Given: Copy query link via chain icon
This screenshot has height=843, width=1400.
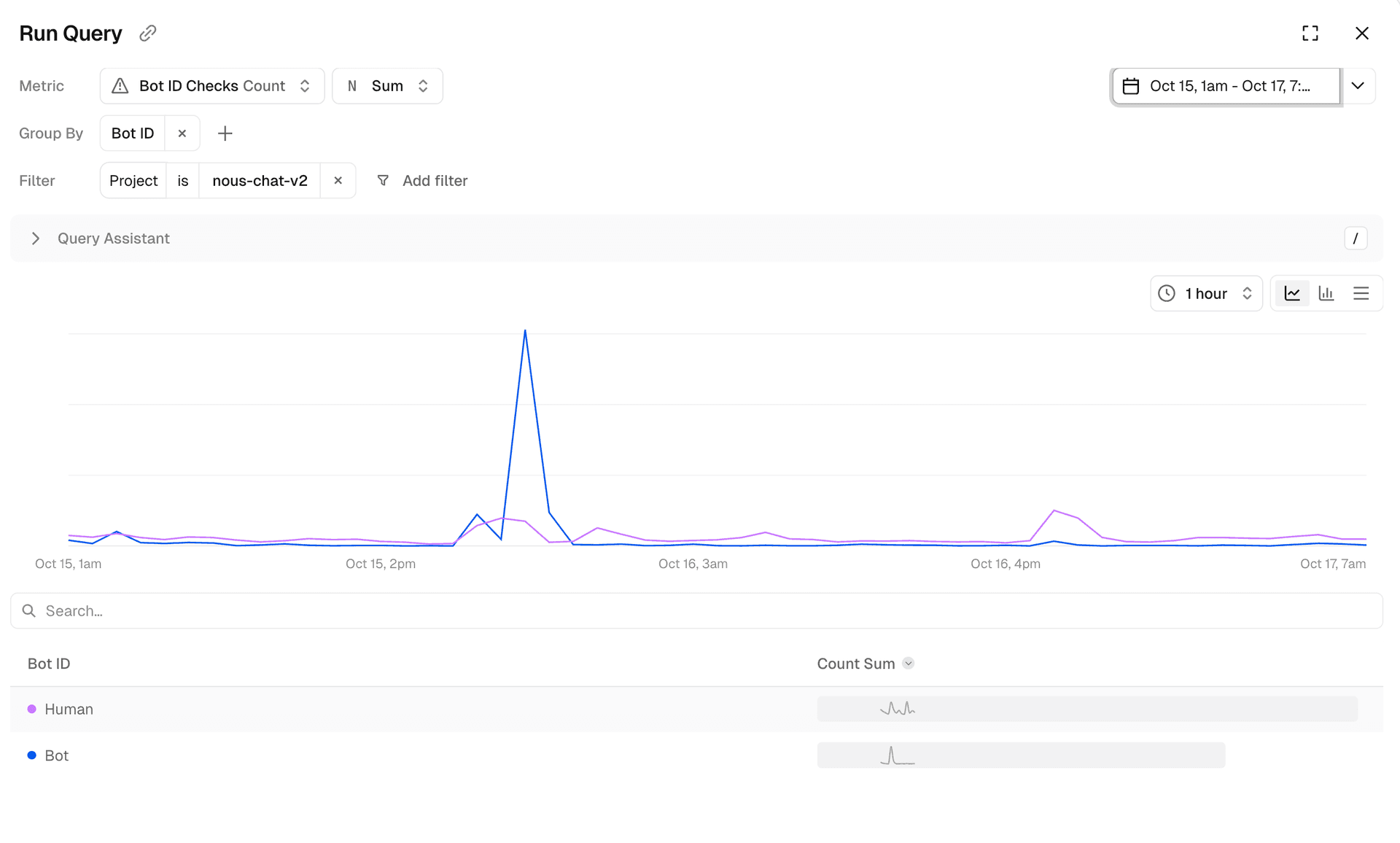Looking at the screenshot, I should tap(148, 34).
